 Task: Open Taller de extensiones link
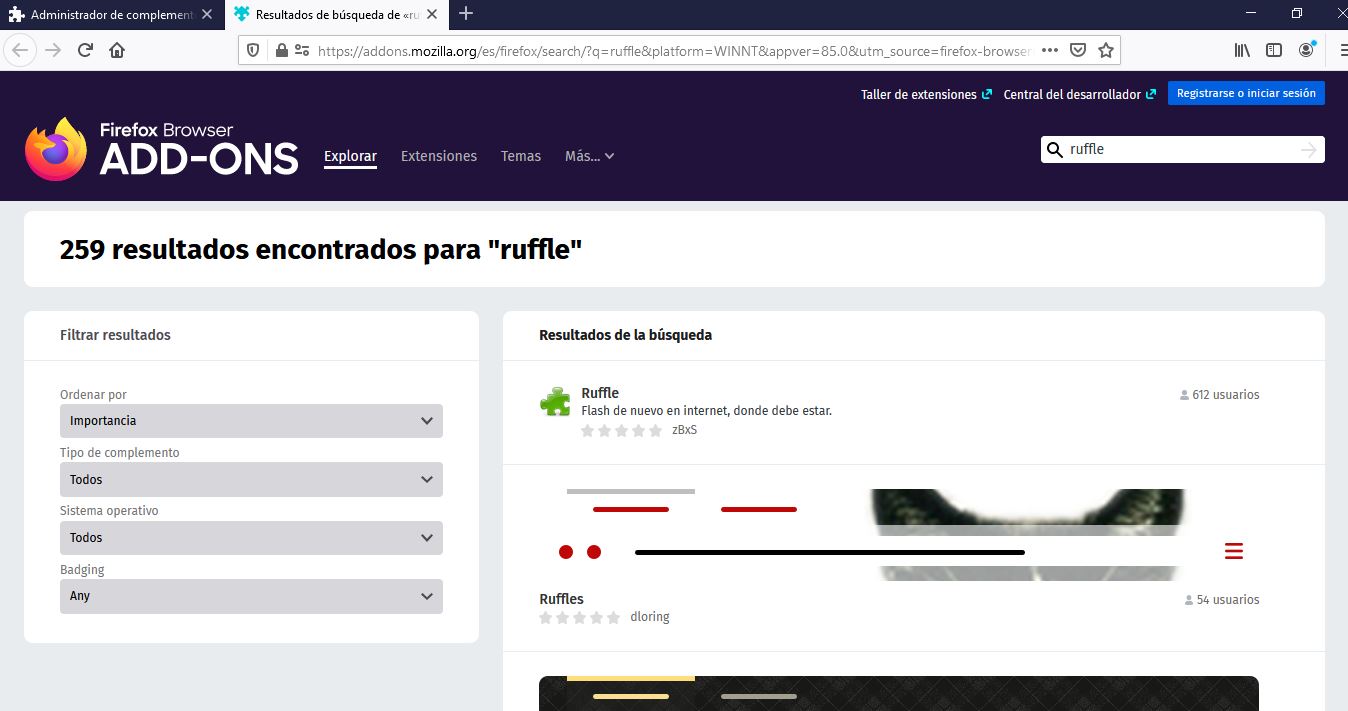coord(926,94)
